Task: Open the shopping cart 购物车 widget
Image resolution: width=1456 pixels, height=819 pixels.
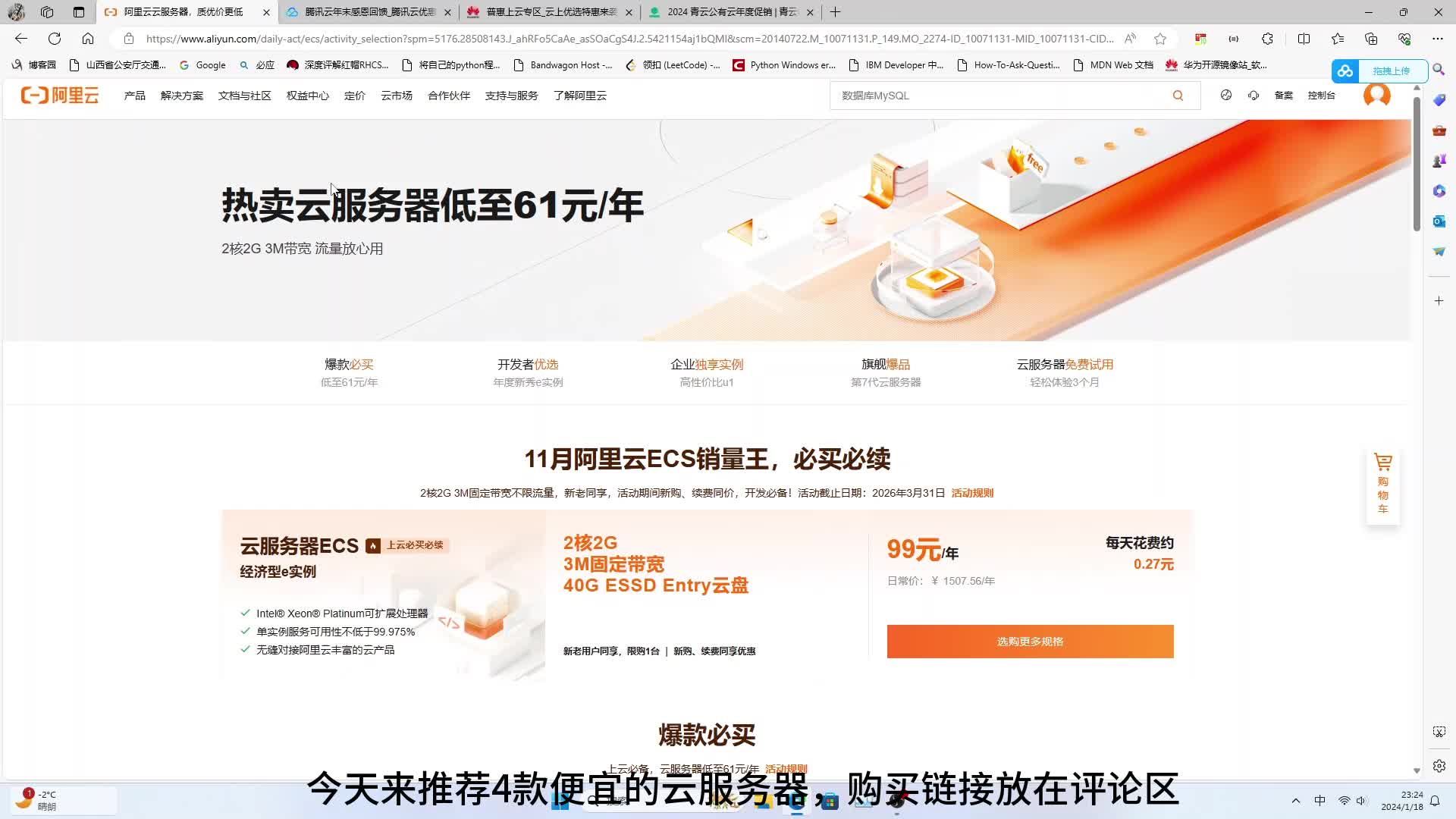Action: tap(1383, 485)
